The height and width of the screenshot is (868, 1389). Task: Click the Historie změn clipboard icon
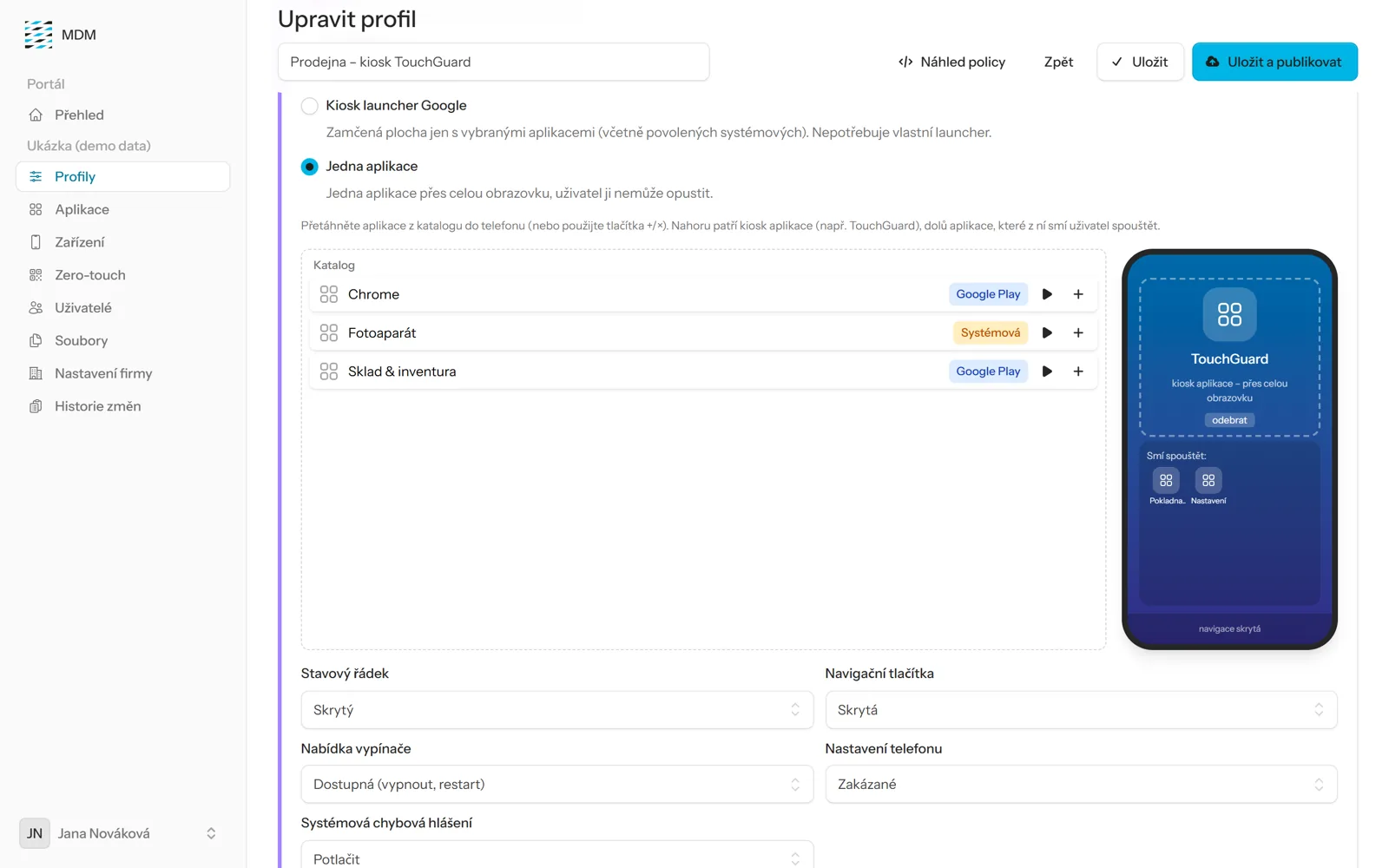tap(36, 406)
